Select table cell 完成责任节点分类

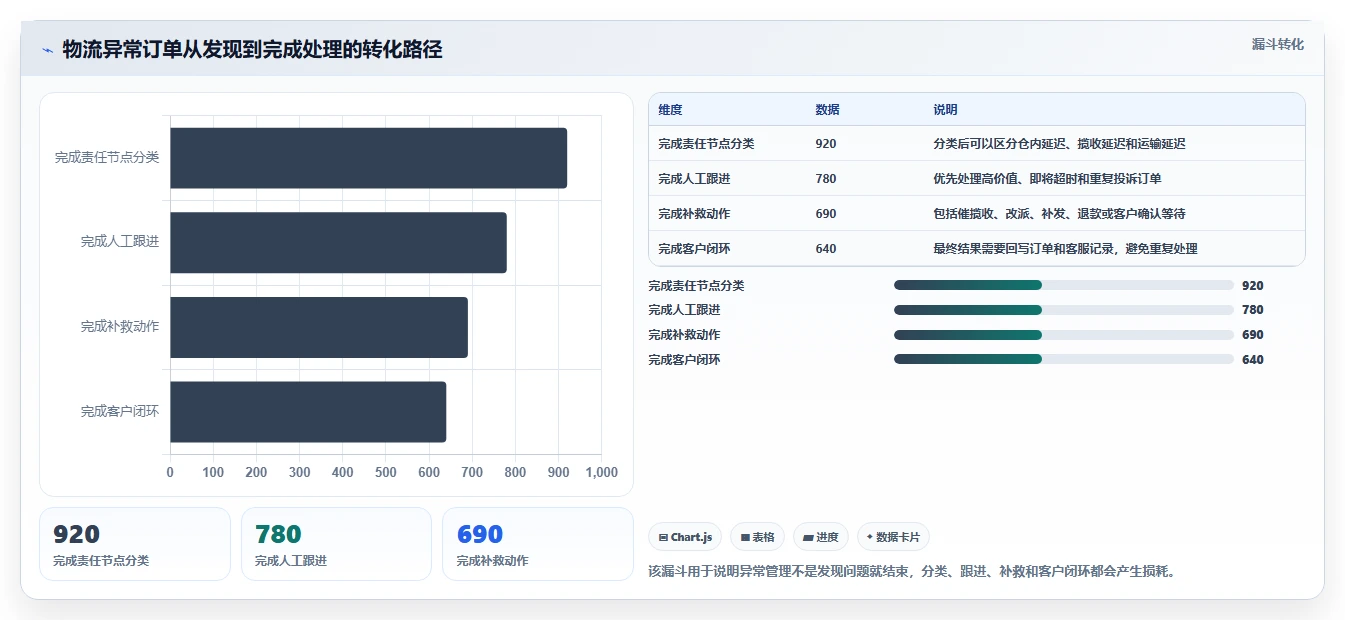pyautogui.click(x=706, y=144)
